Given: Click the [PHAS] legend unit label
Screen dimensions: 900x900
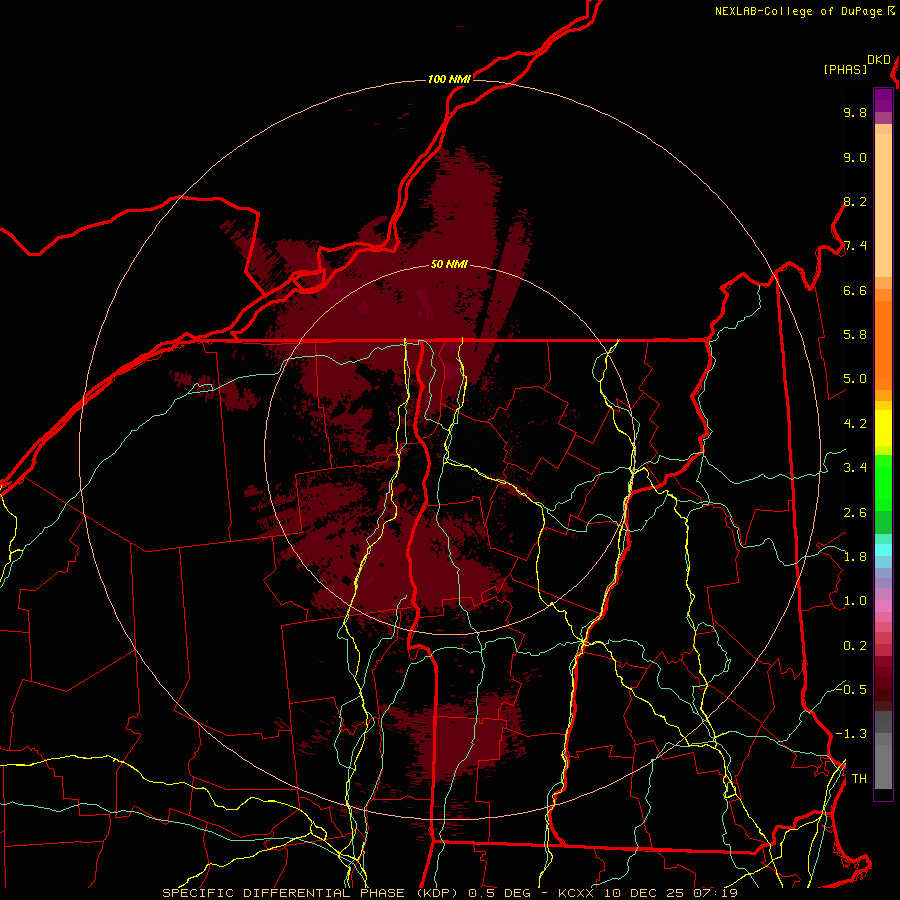Looking at the screenshot, I should [845, 69].
